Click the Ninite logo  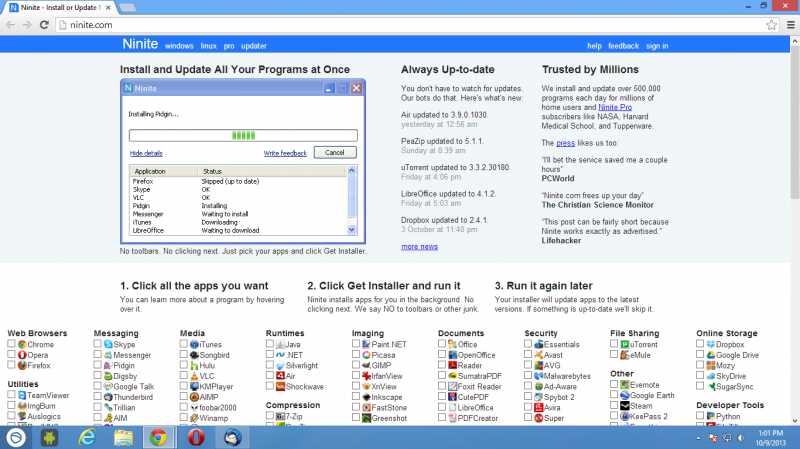[140, 44]
